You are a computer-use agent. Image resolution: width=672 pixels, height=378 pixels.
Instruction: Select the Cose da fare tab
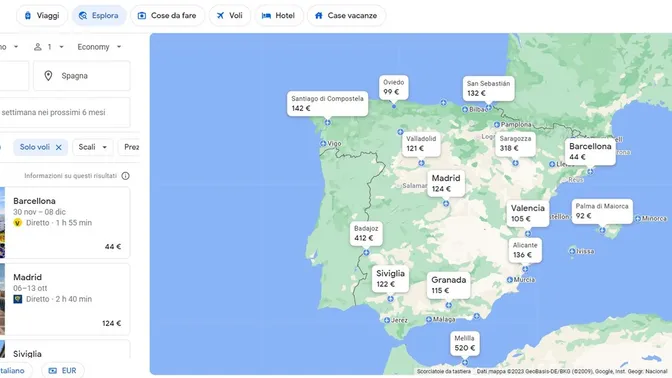coord(167,15)
